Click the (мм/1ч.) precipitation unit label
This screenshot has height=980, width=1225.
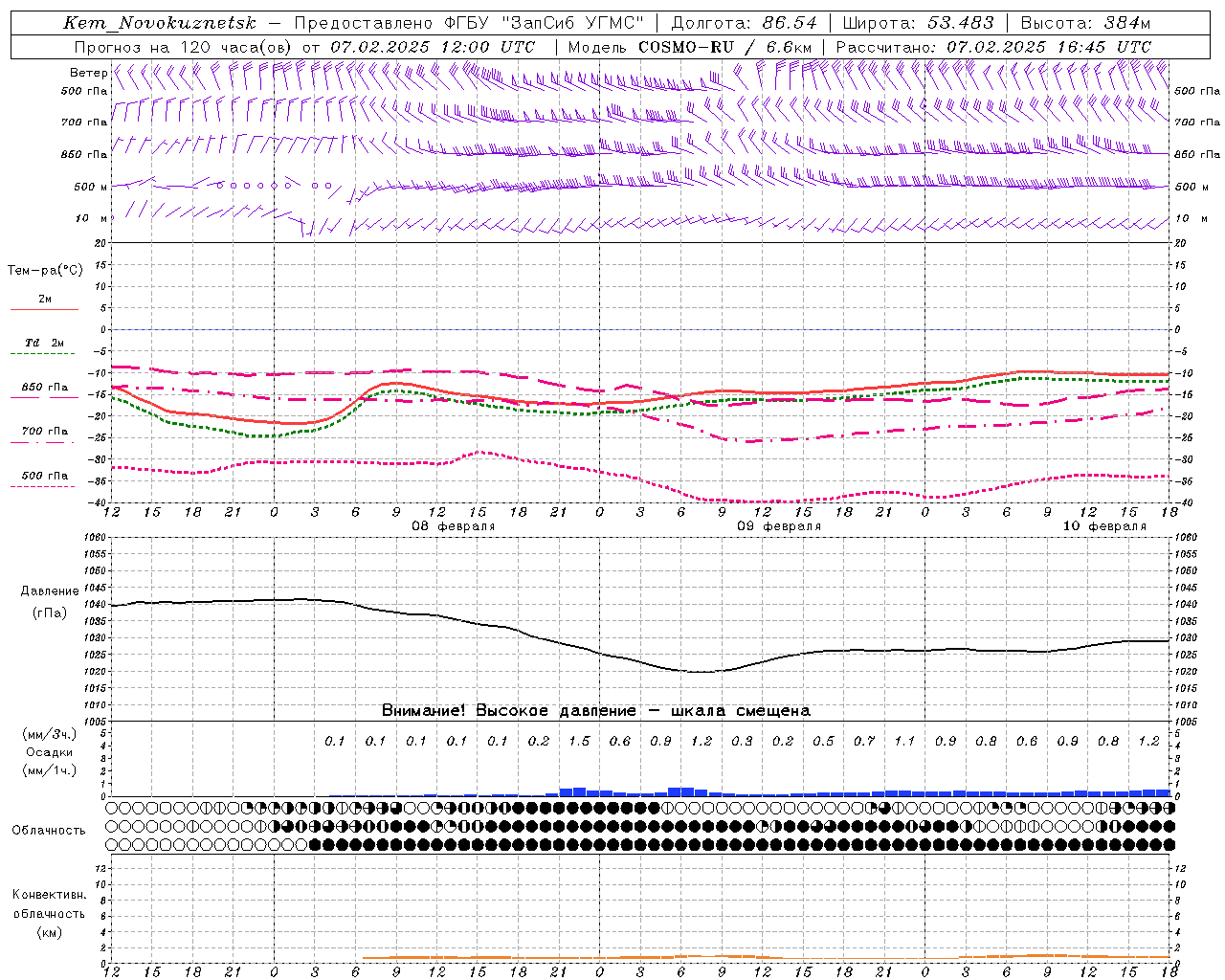point(50,770)
